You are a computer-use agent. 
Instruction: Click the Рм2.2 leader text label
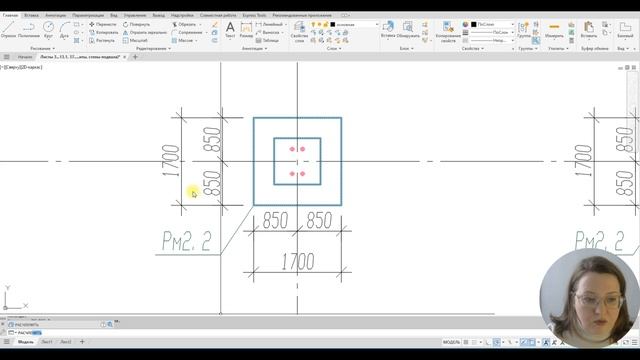pos(187,241)
